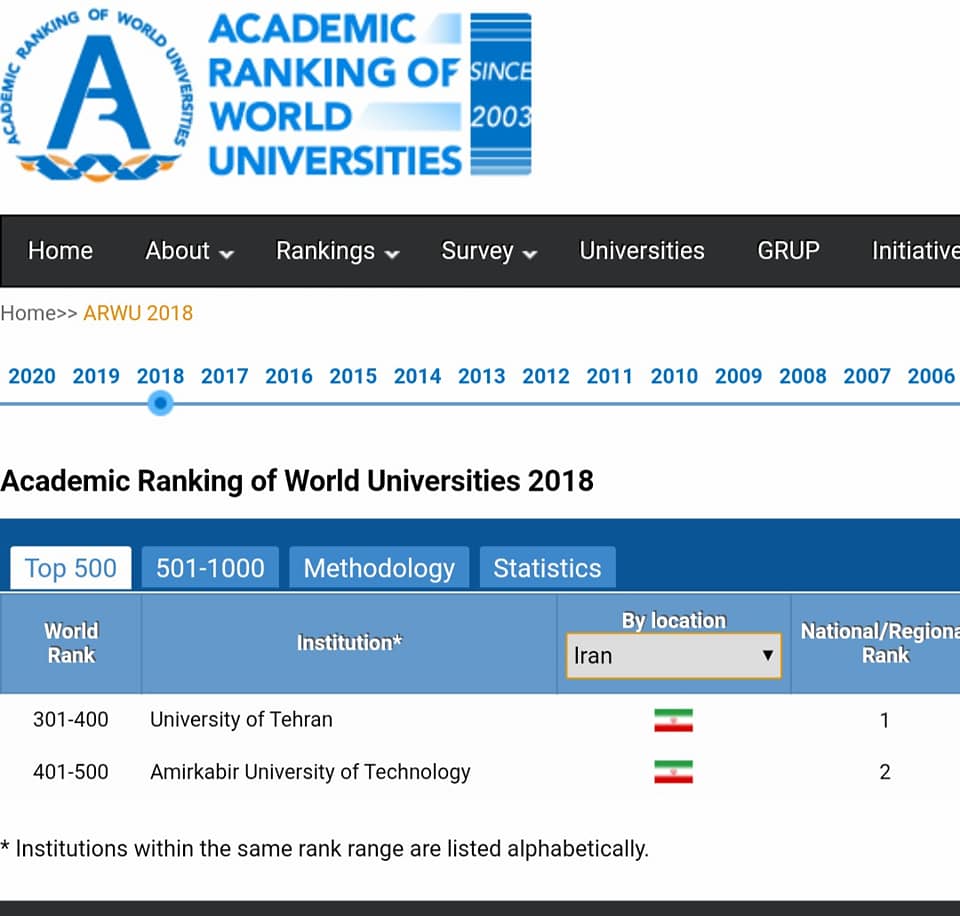Select year 2014 on the timeline
The width and height of the screenshot is (960, 916).
click(418, 375)
